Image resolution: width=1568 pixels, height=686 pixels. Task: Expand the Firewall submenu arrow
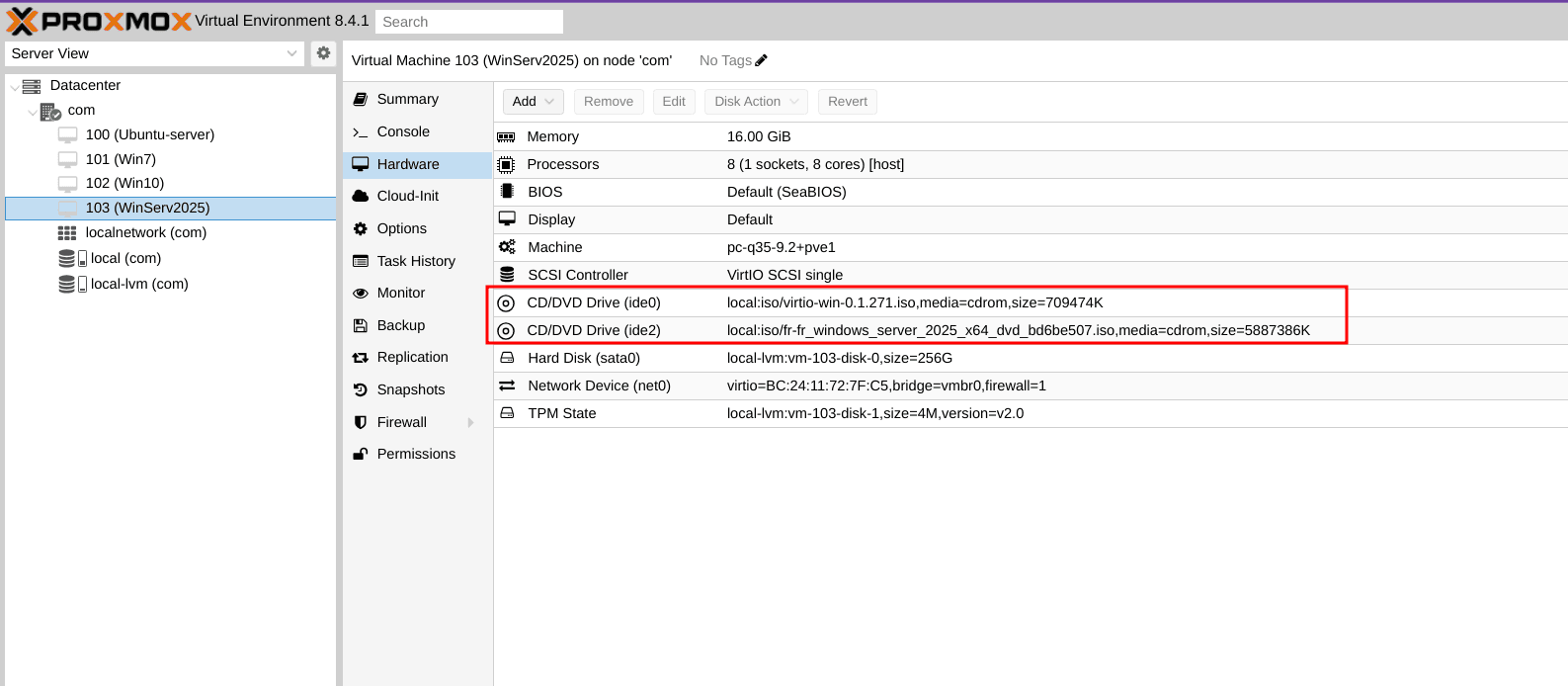tap(470, 422)
